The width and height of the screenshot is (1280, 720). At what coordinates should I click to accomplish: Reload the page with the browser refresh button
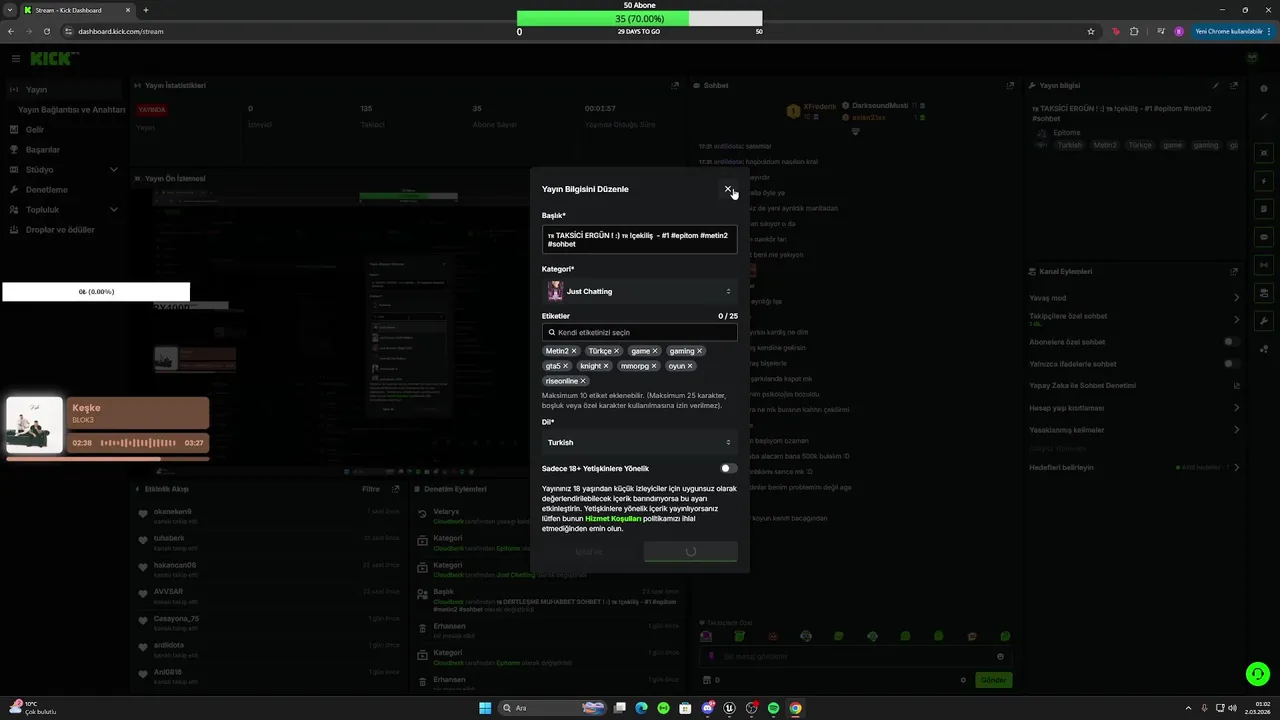[46, 31]
